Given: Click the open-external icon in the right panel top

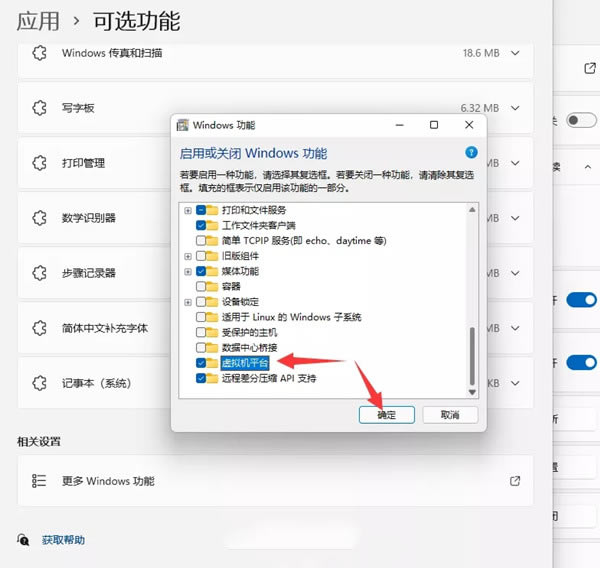Looking at the screenshot, I should pos(590,68).
